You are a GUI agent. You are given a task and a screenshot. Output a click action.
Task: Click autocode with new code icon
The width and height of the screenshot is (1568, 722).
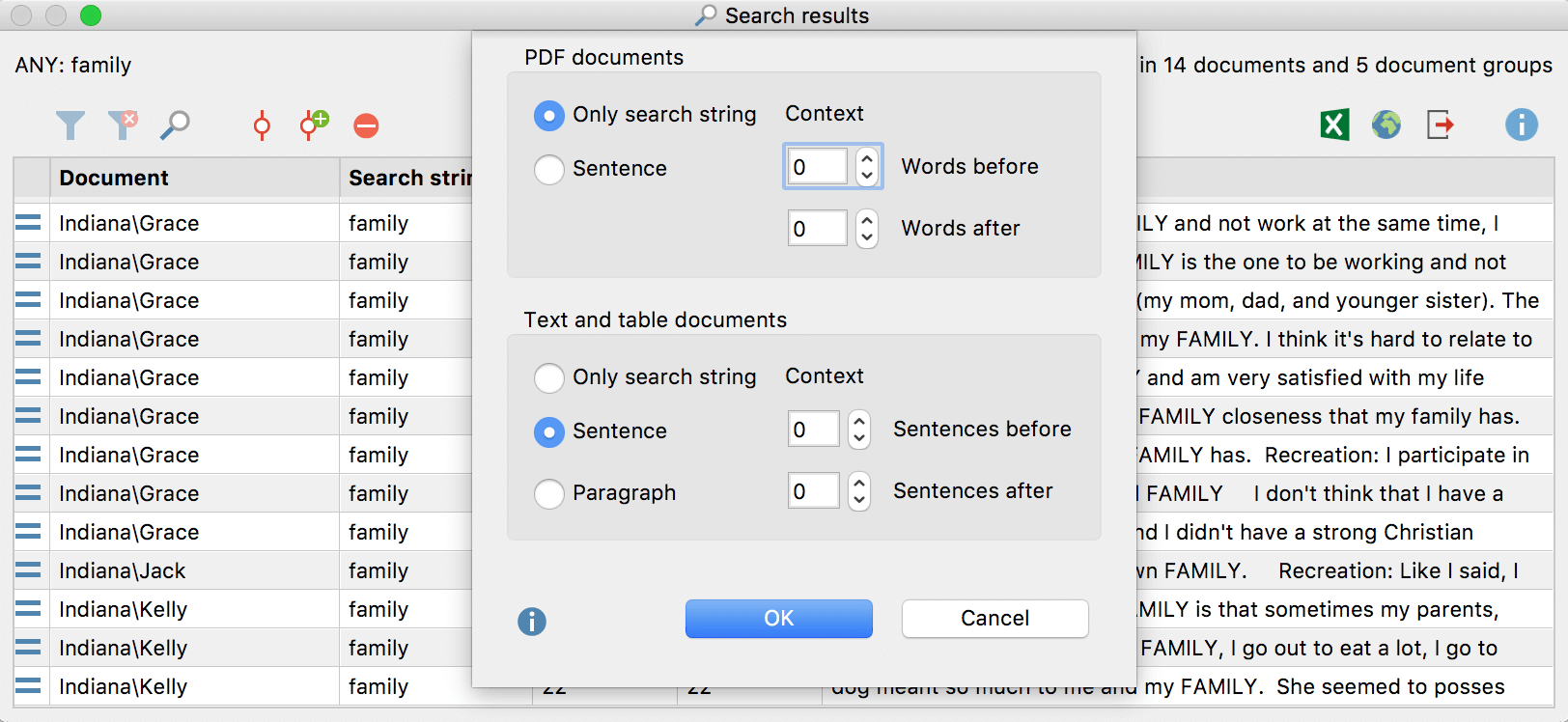(x=314, y=125)
